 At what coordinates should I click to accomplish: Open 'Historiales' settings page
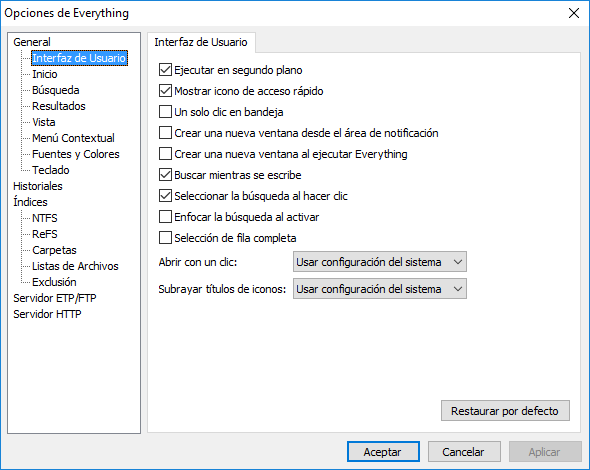pos(38,186)
